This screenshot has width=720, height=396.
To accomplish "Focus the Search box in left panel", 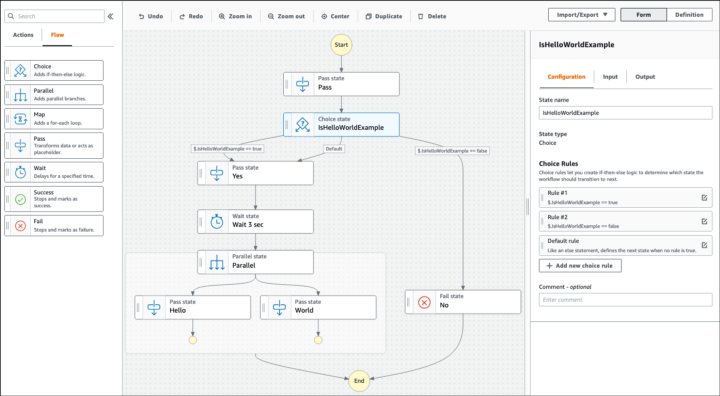I will (x=54, y=16).
